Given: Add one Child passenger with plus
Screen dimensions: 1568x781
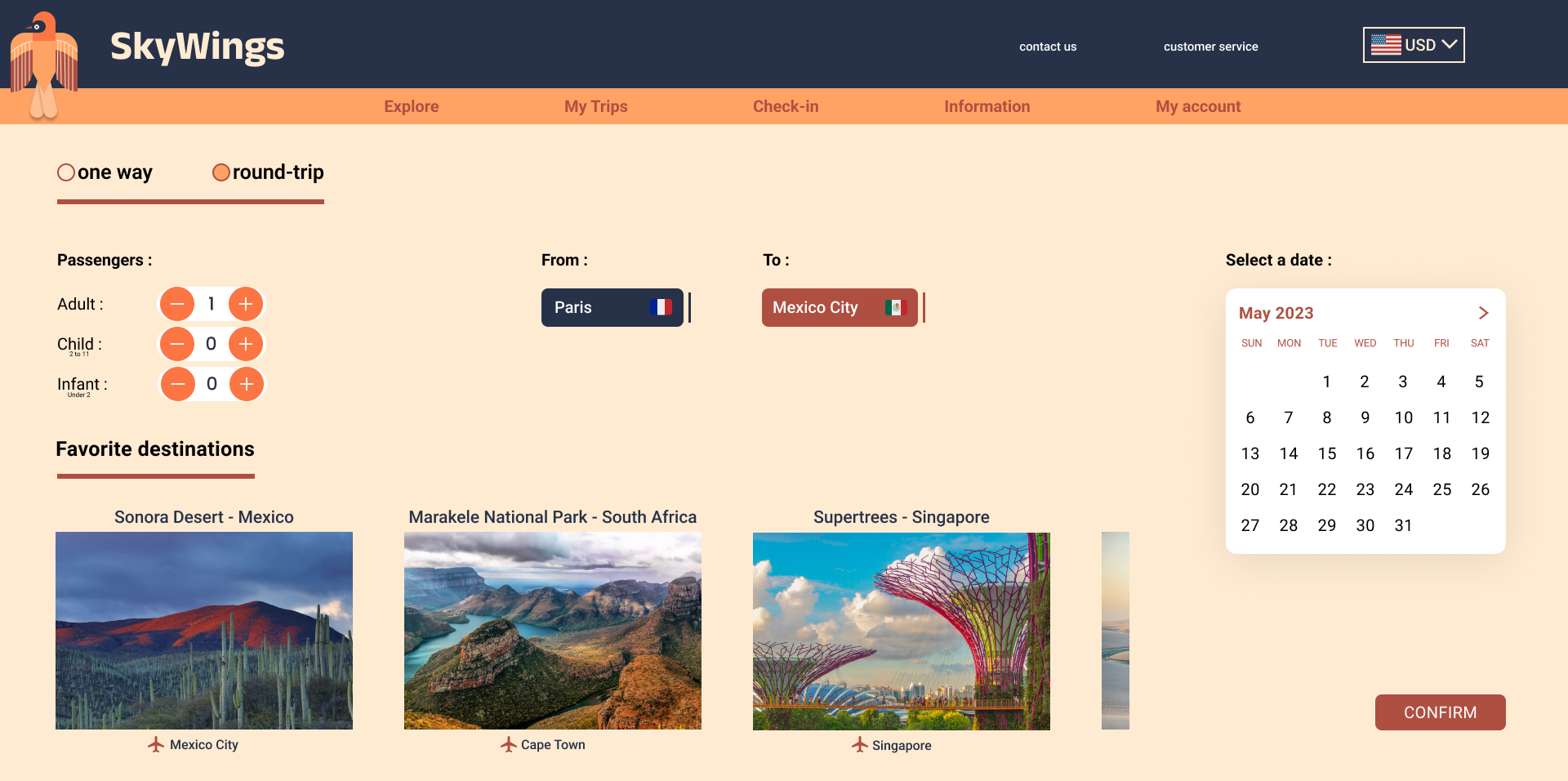Looking at the screenshot, I should pos(246,344).
